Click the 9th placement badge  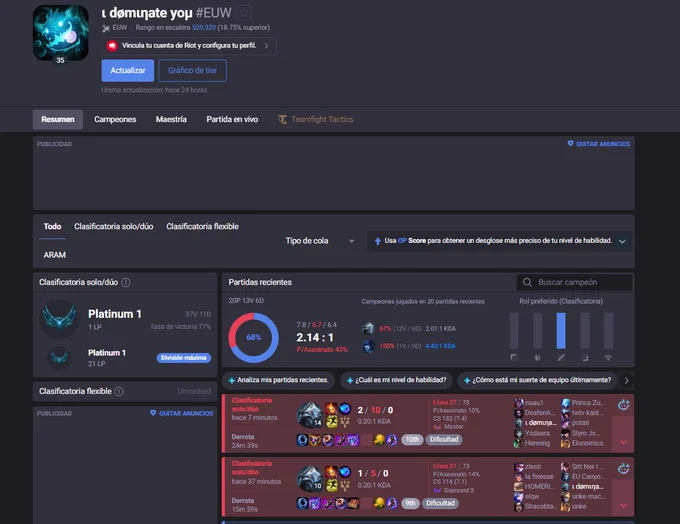[x=410, y=503]
